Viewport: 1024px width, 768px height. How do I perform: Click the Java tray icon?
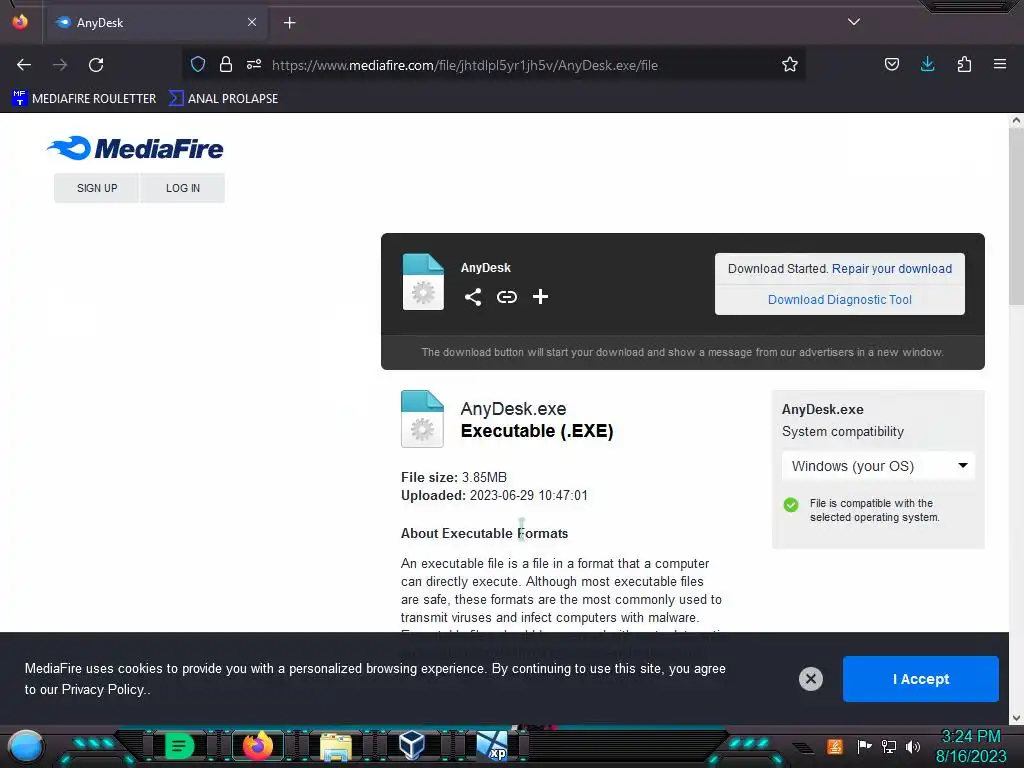click(x=835, y=746)
